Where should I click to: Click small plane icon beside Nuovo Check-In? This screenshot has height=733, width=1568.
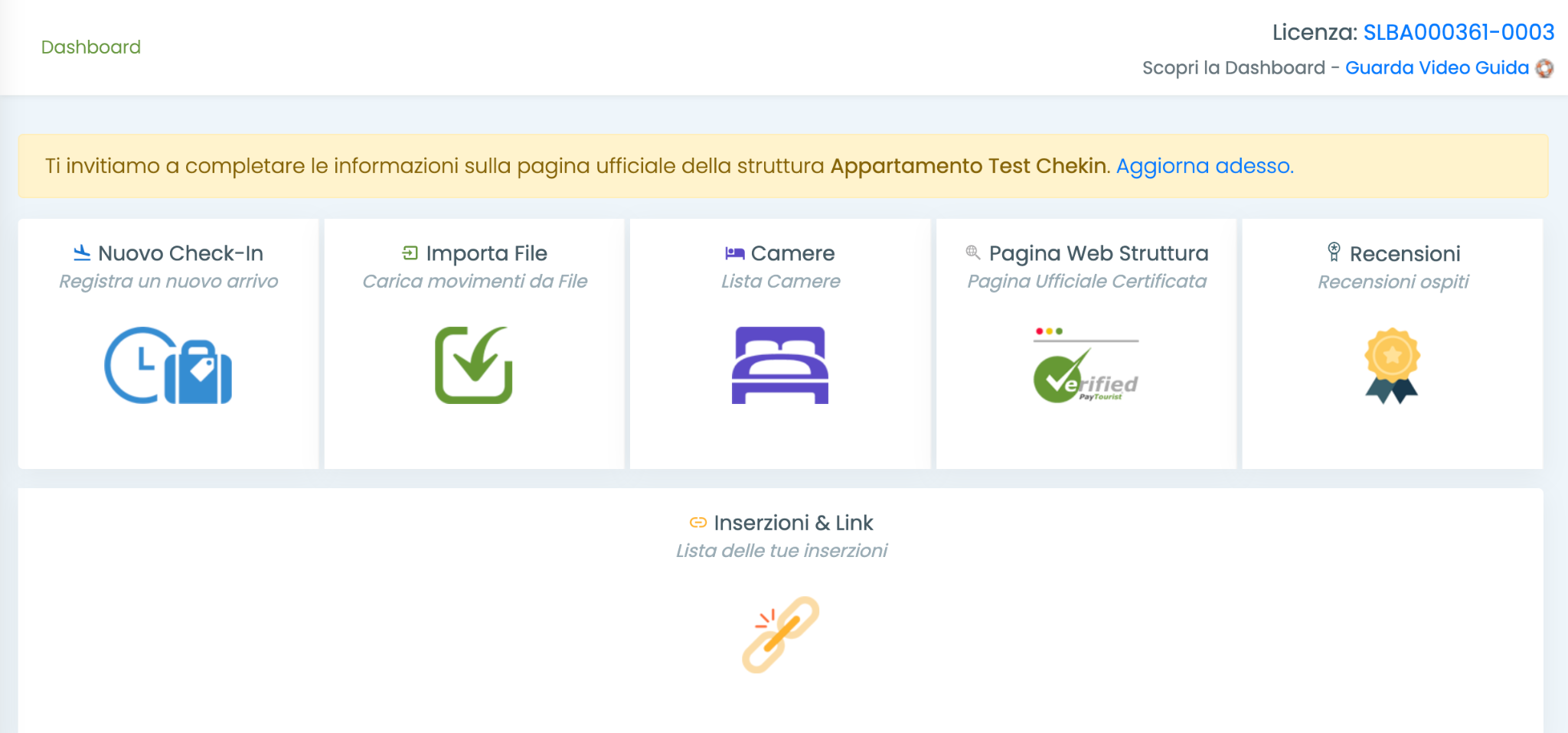pyautogui.click(x=82, y=252)
